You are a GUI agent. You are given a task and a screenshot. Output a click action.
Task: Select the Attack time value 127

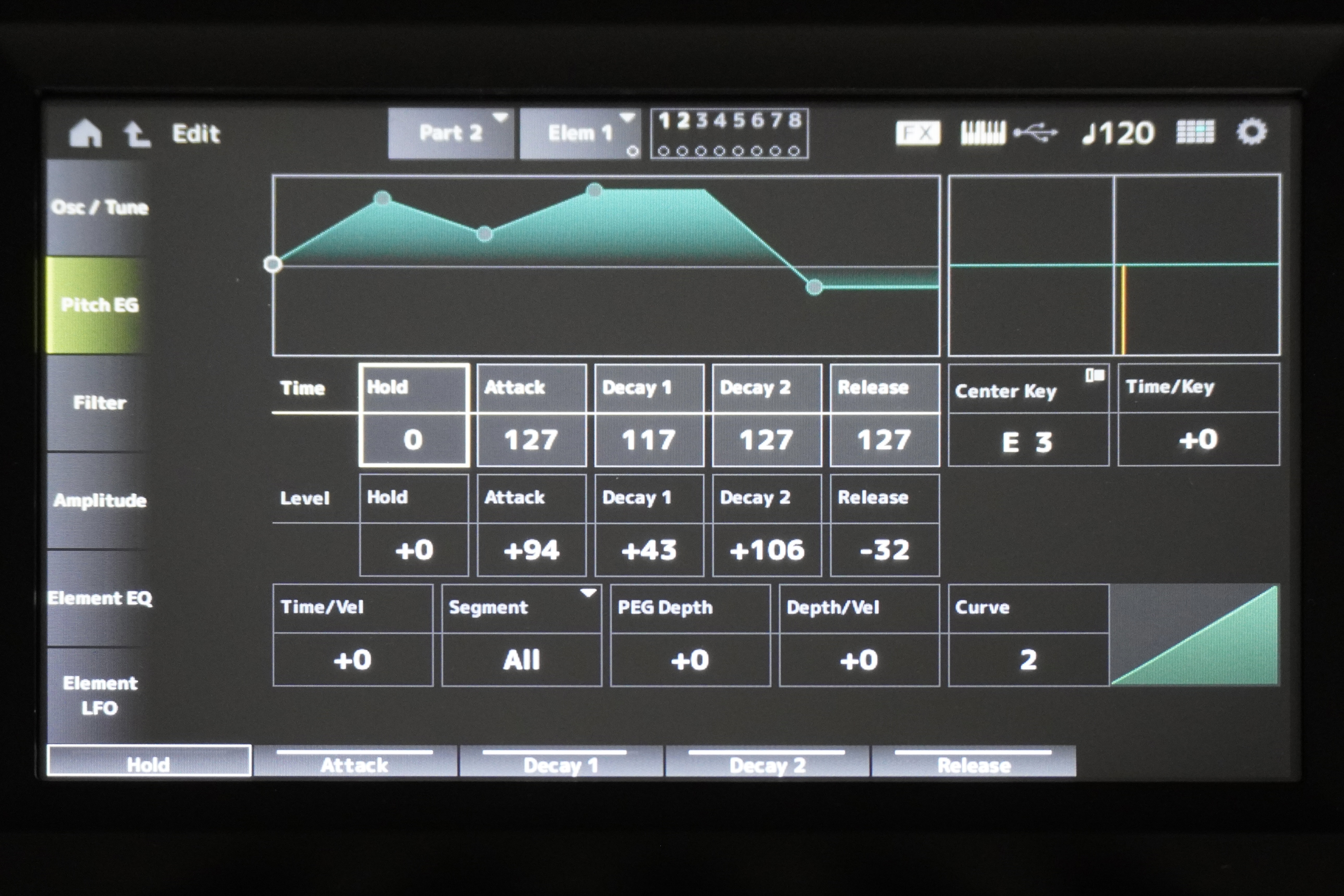[x=531, y=440]
